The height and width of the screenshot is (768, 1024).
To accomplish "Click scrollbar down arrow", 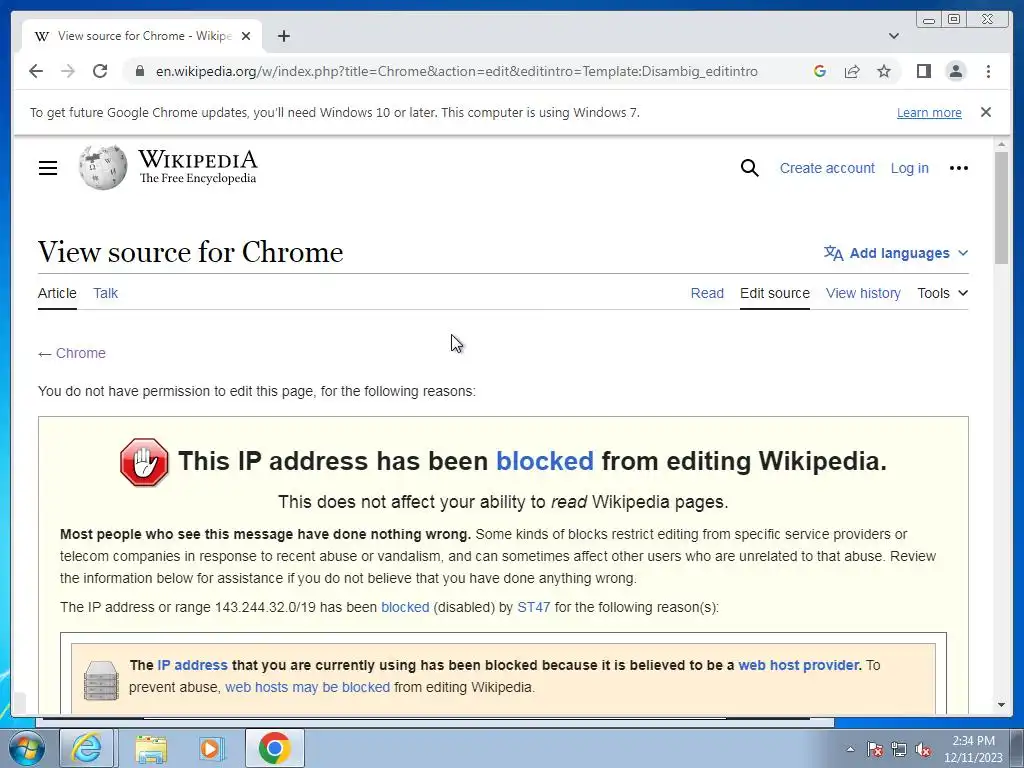I will (x=1001, y=705).
